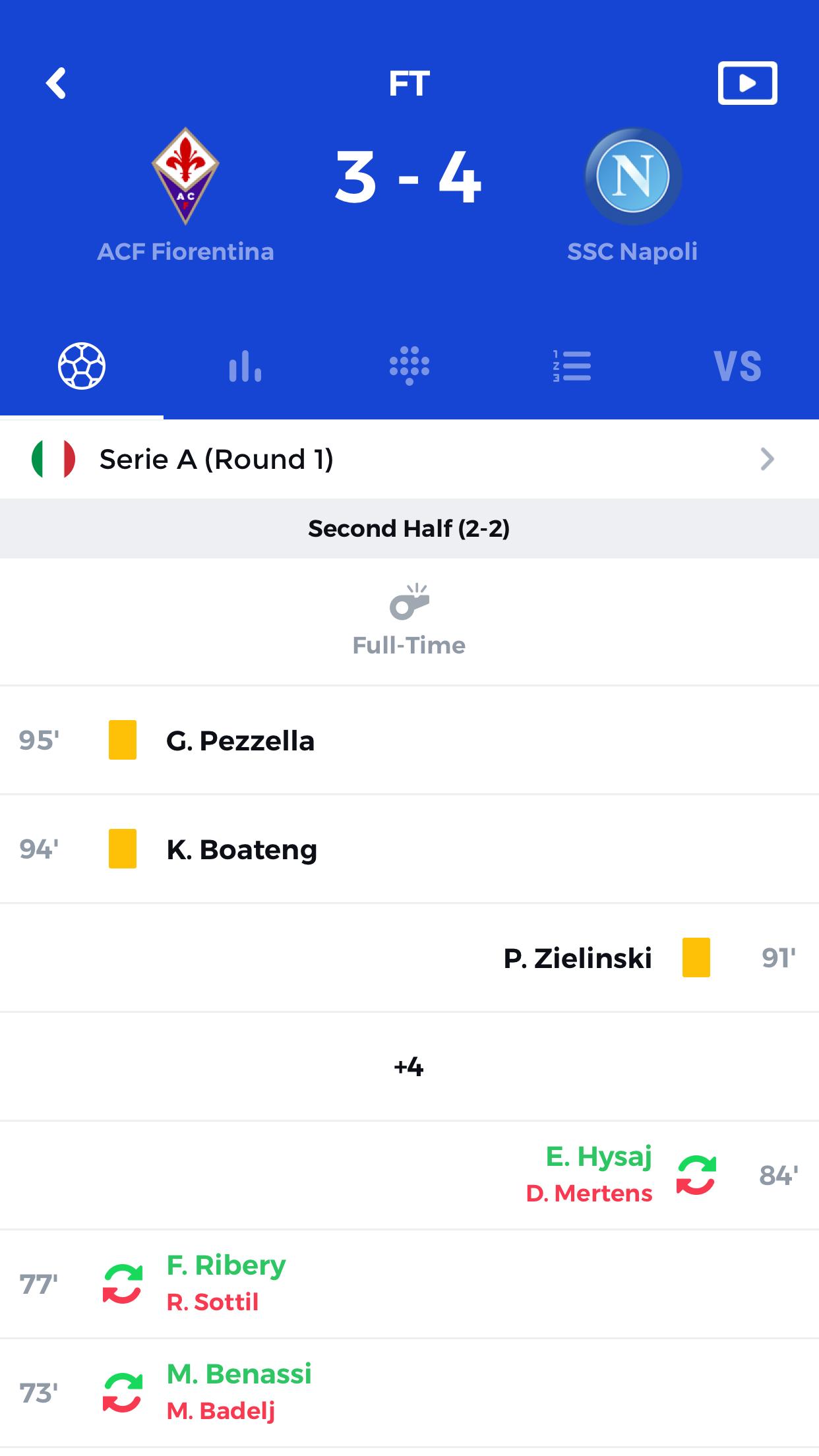Tap the +4 added time row
819x1456 pixels.
point(409,1066)
